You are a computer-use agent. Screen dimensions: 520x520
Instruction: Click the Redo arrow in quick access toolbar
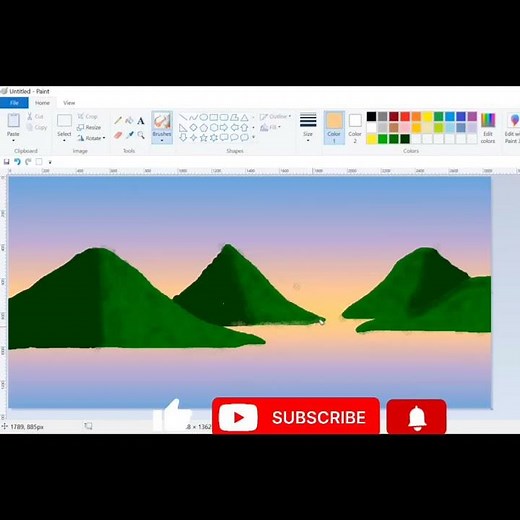tap(28, 162)
